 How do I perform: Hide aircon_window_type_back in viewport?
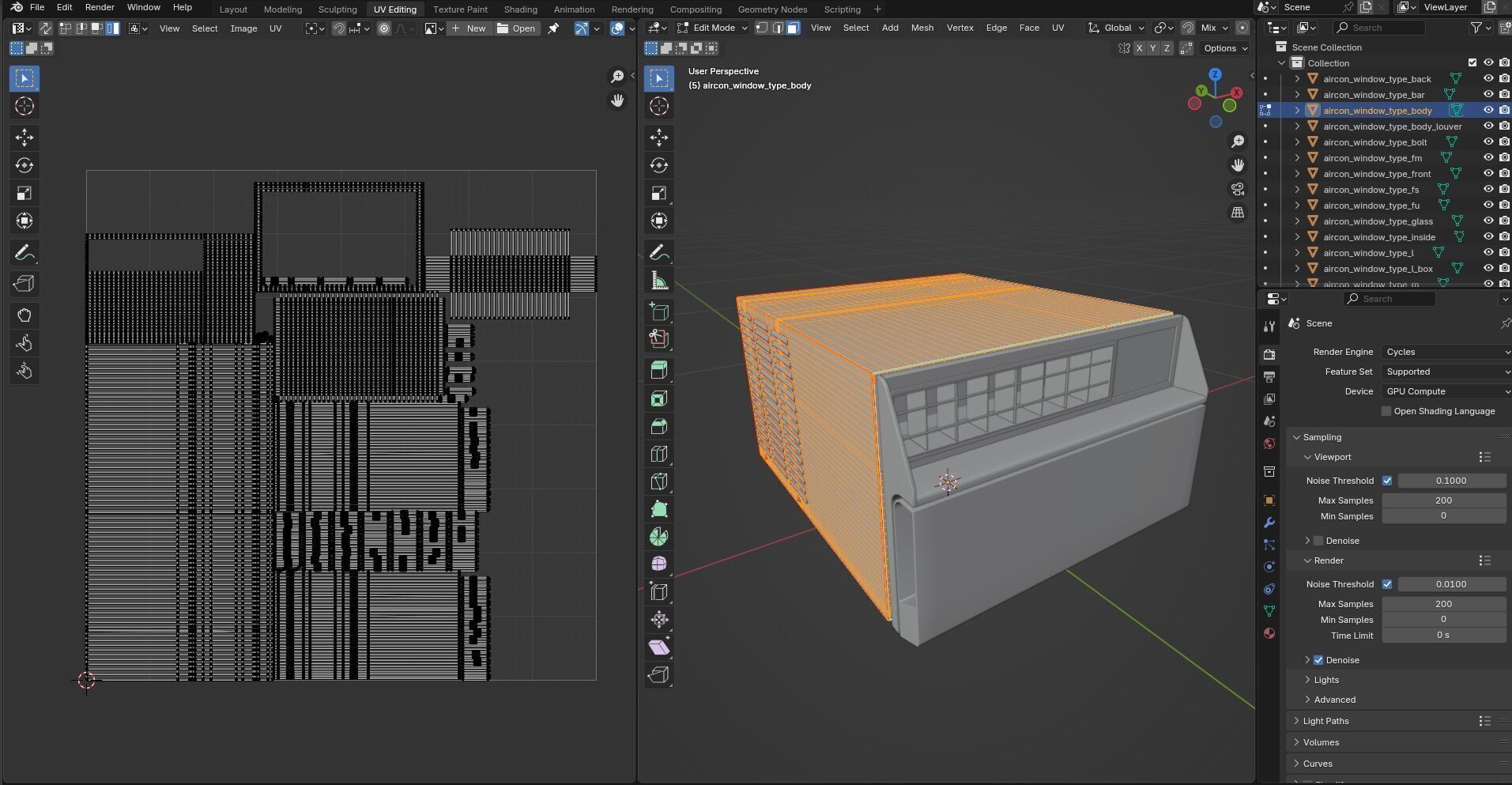pyautogui.click(x=1488, y=79)
